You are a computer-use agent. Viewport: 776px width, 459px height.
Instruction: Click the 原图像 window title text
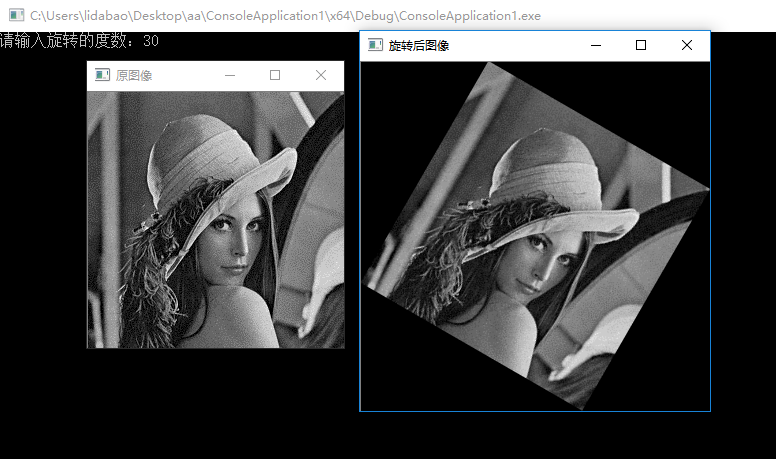134,76
